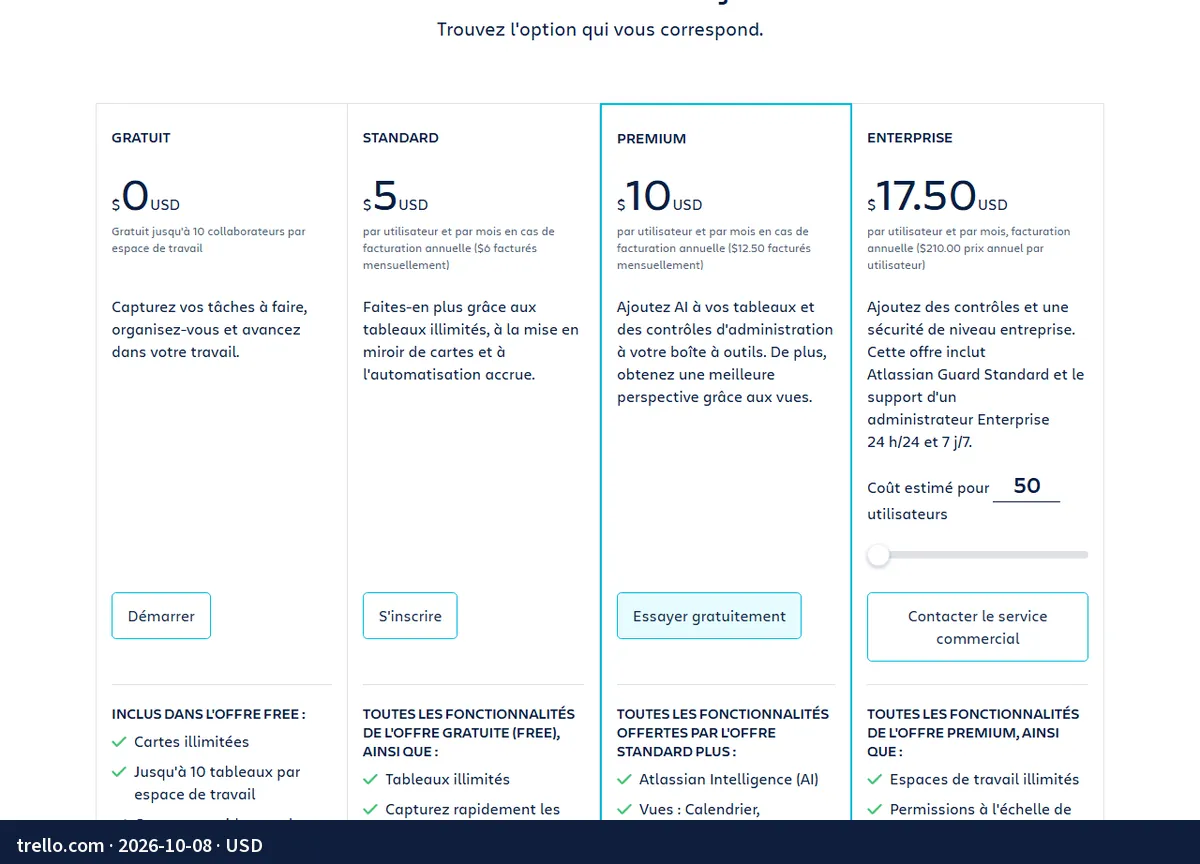
Task: Click Premium plan's billing note ($12.50 facturés)
Action: coord(714,248)
